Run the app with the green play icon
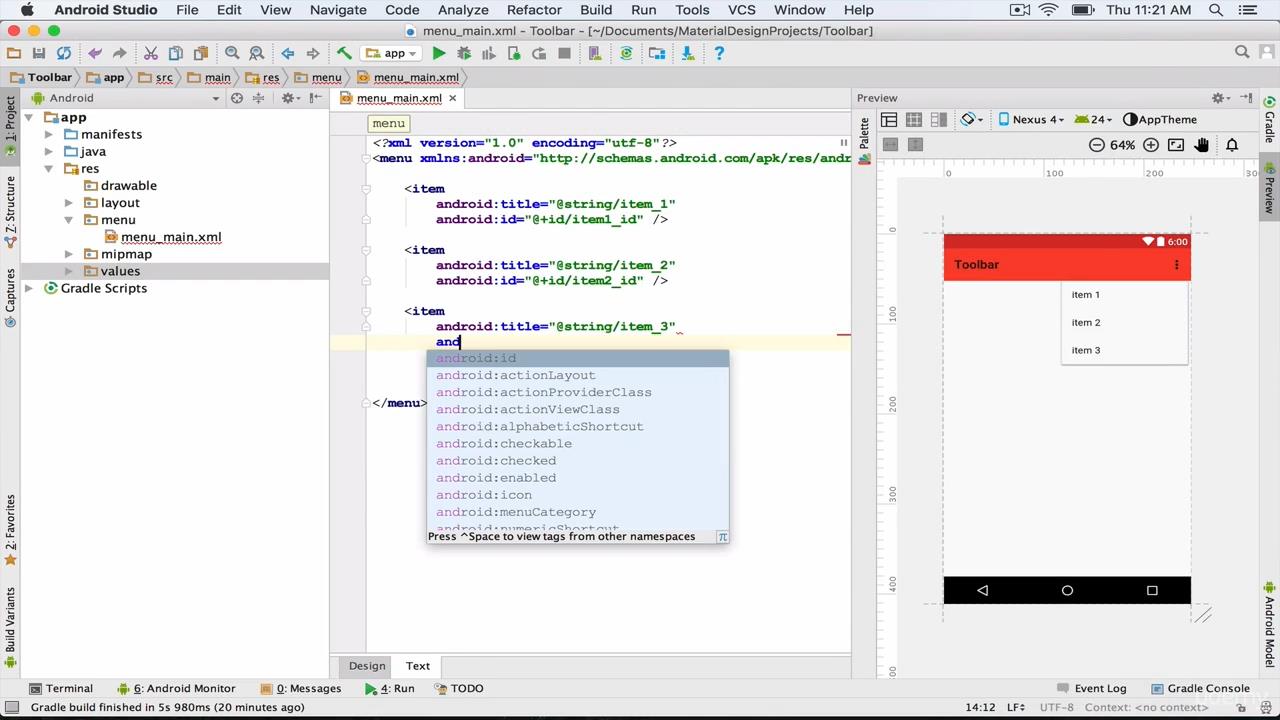 coord(438,53)
